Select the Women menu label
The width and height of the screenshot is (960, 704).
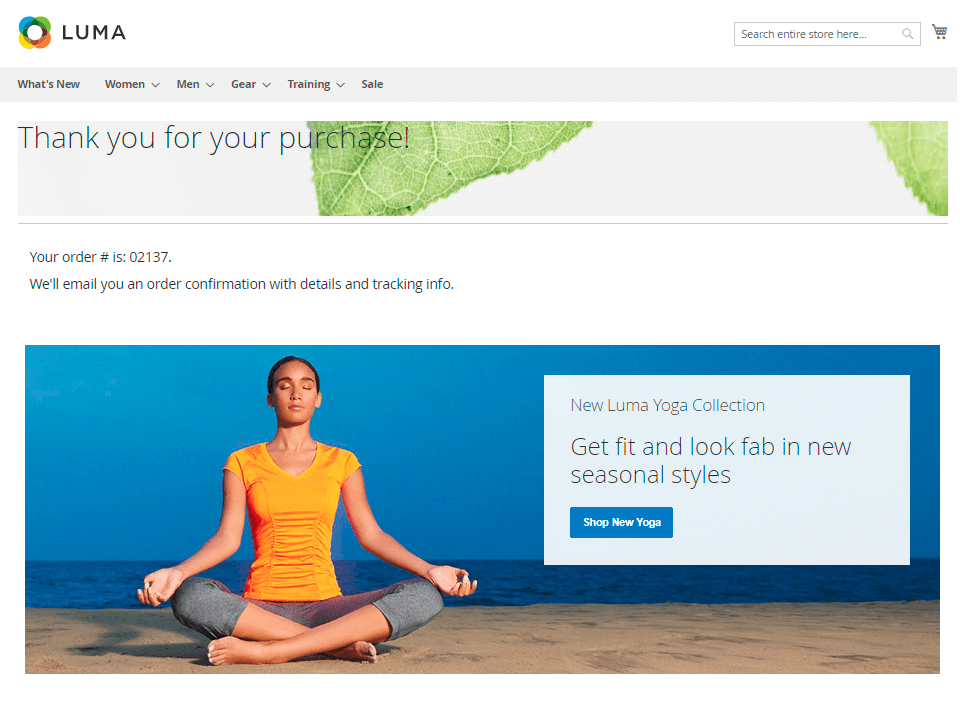coord(125,84)
